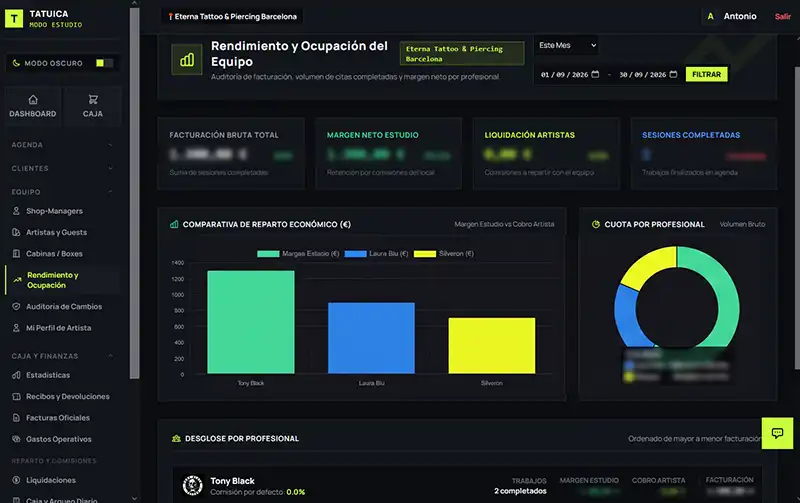
Task: Click the Eterna Tattoo & Piercing Barcelona studio selector
Action: pyautogui.click(x=232, y=16)
